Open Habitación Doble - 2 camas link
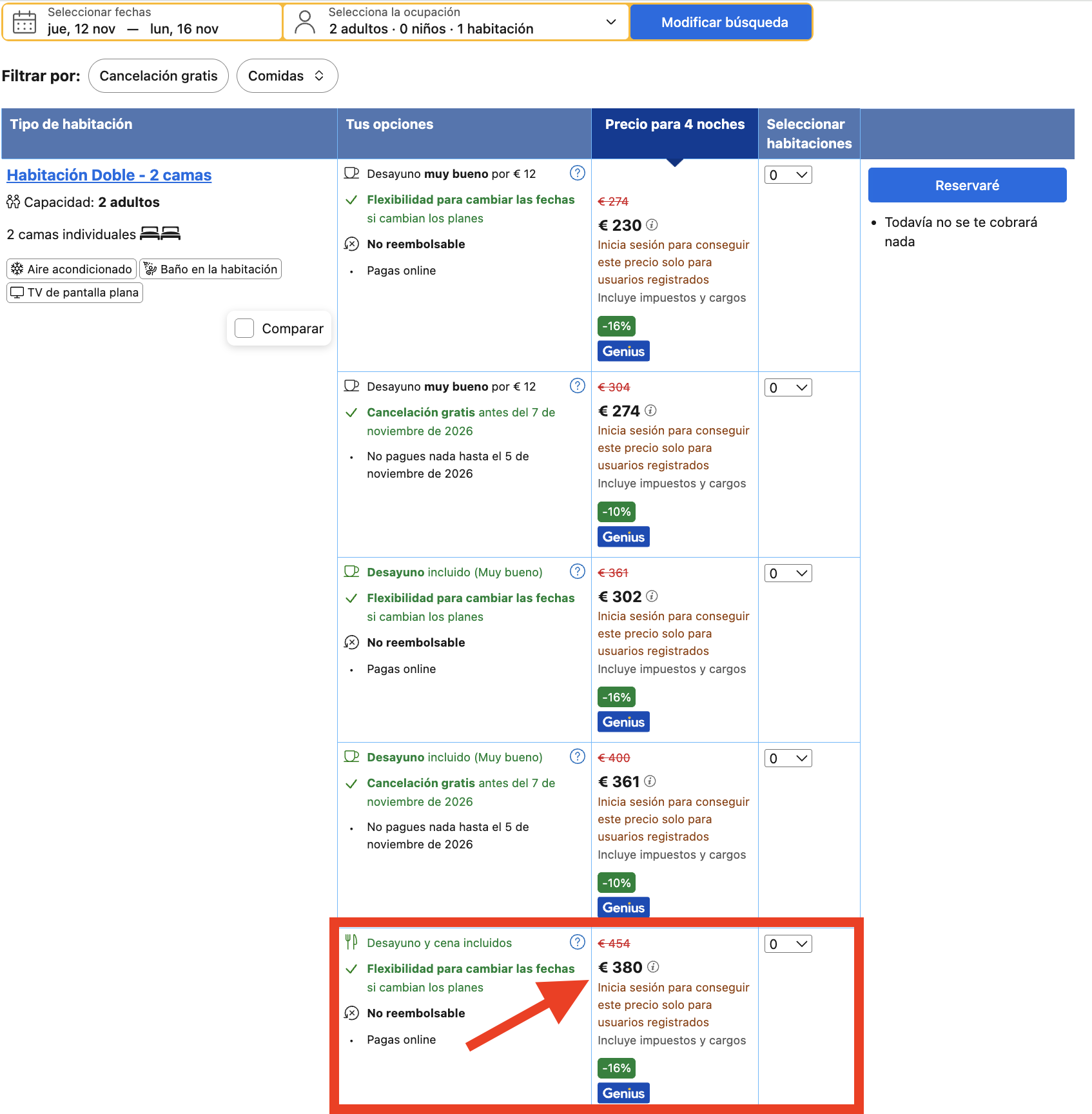The image size is (1092, 1114). [109, 175]
